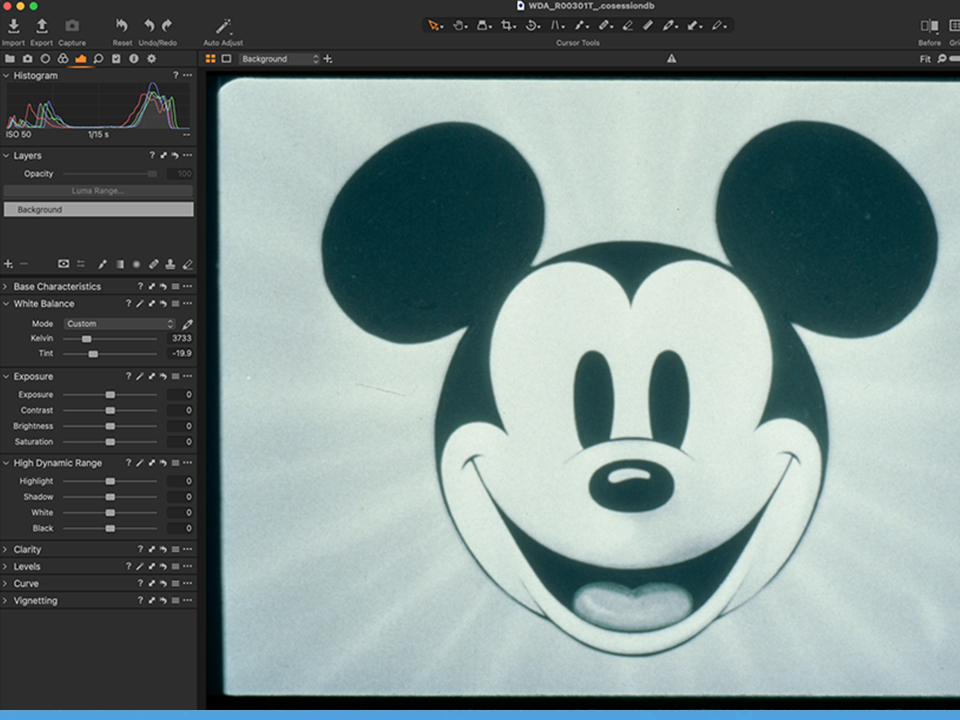Viewport: 960px width, 720px height.
Task: Choose the Rotate straighten cursor tool
Action: 532,26
